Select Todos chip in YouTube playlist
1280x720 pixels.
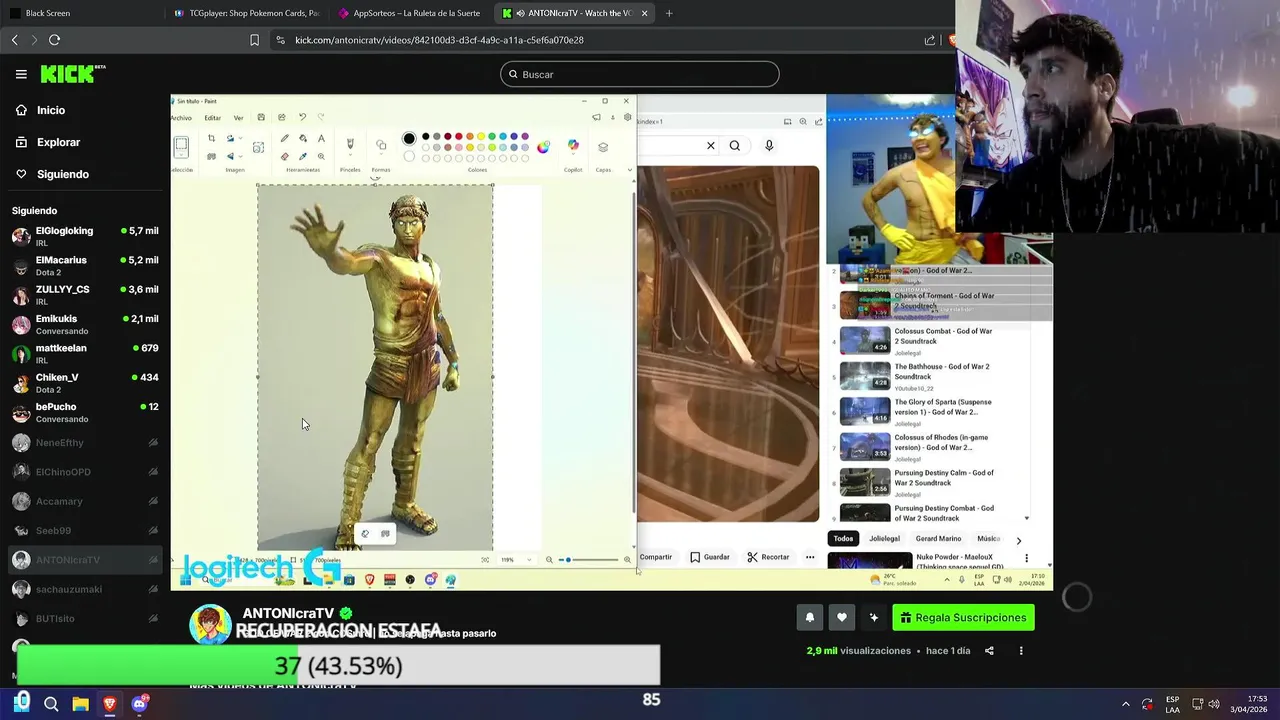pos(844,539)
